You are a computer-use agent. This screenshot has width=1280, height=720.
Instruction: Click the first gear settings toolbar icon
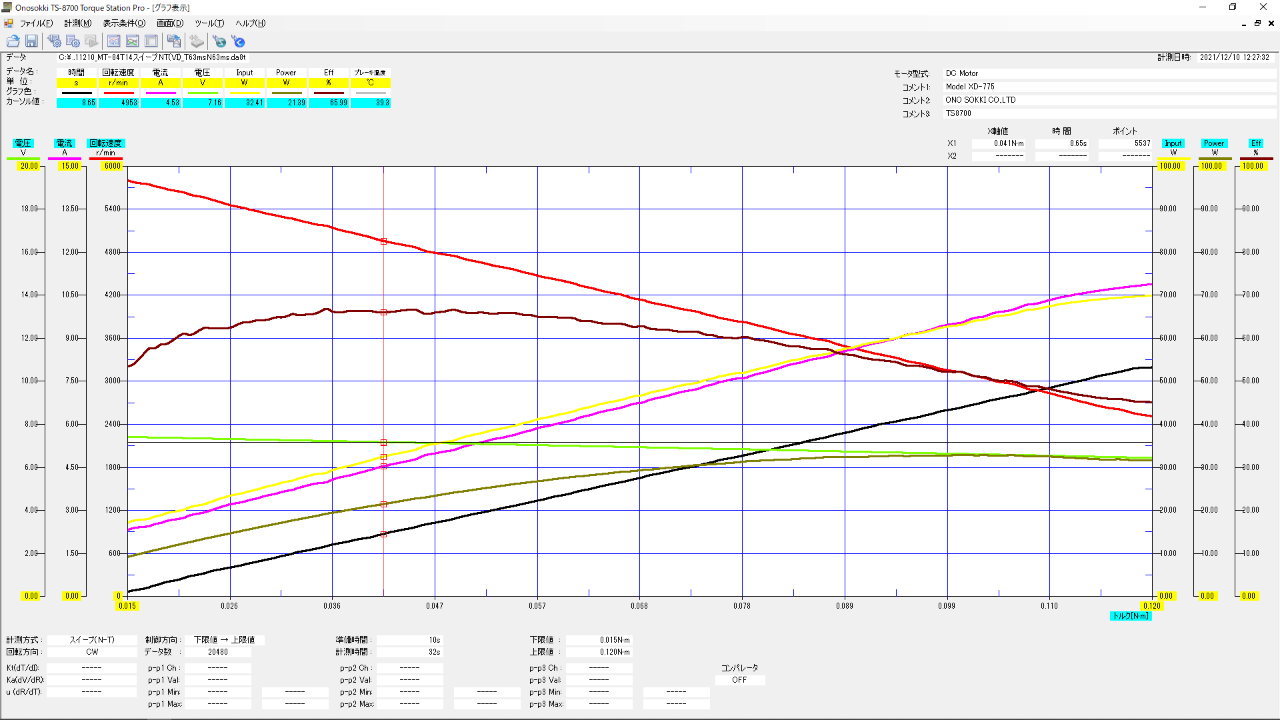point(54,41)
